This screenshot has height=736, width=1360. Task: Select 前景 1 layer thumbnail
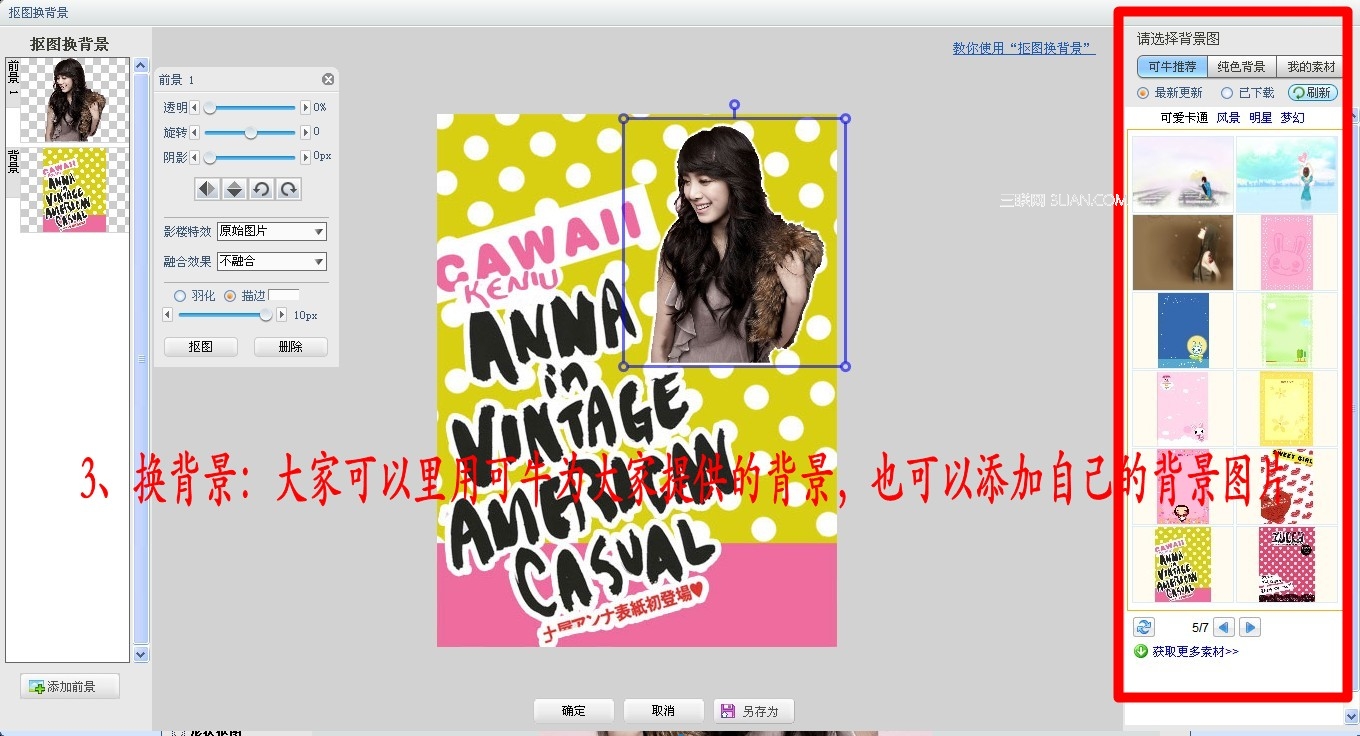(75, 100)
